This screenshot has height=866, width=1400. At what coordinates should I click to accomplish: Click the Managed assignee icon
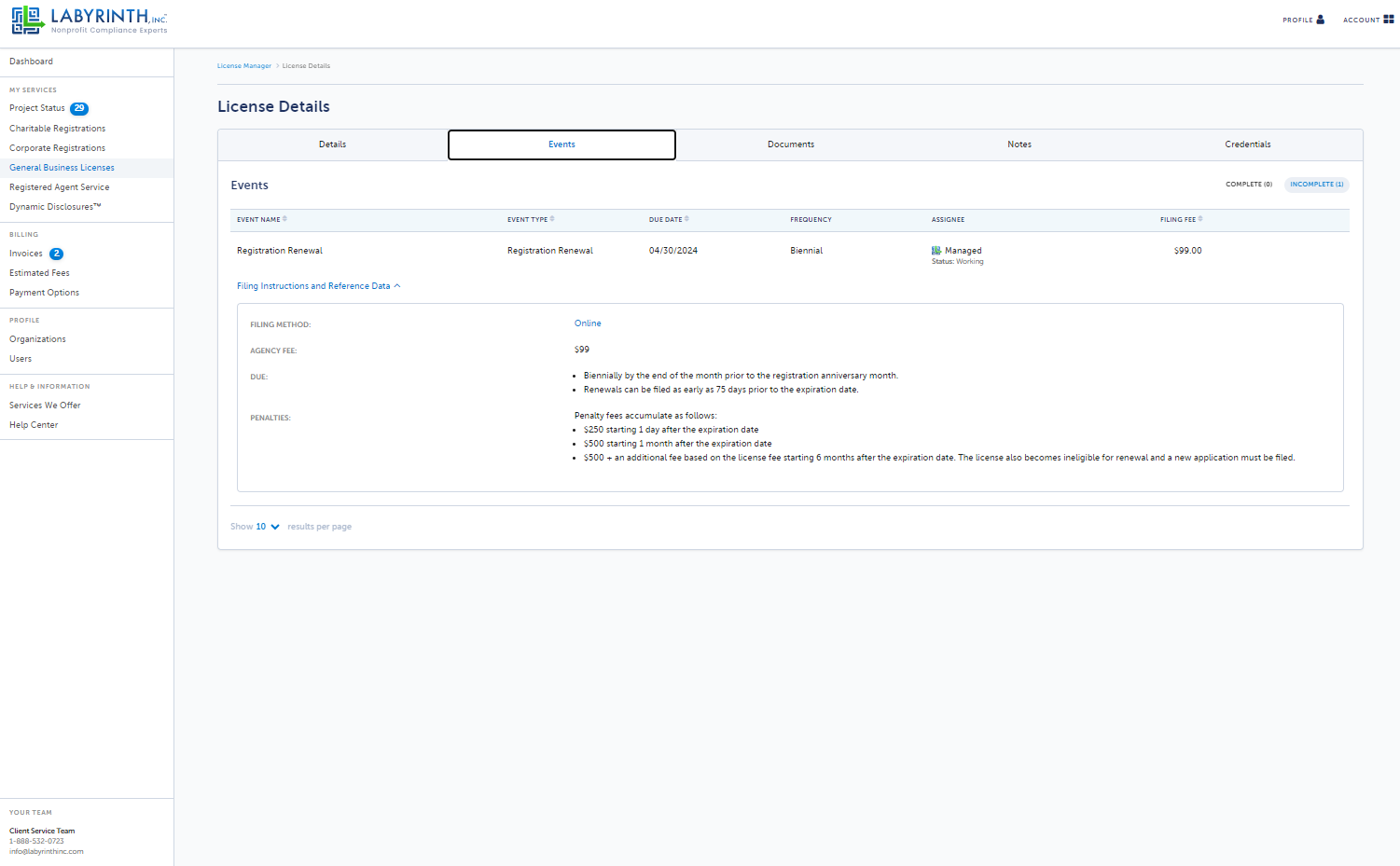[x=936, y=251]
